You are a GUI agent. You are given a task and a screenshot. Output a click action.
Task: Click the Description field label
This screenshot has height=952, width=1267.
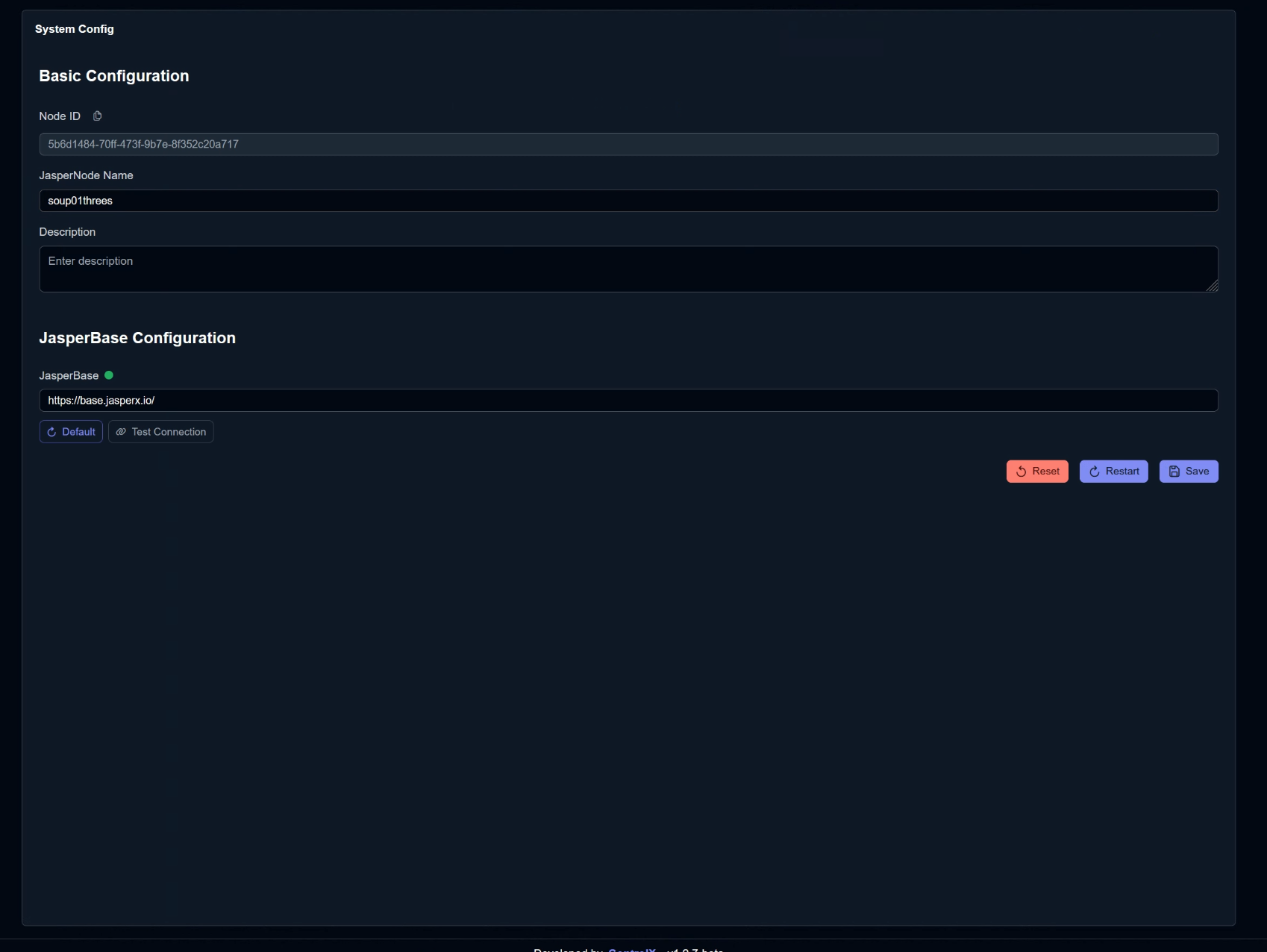tap(67, 232)
